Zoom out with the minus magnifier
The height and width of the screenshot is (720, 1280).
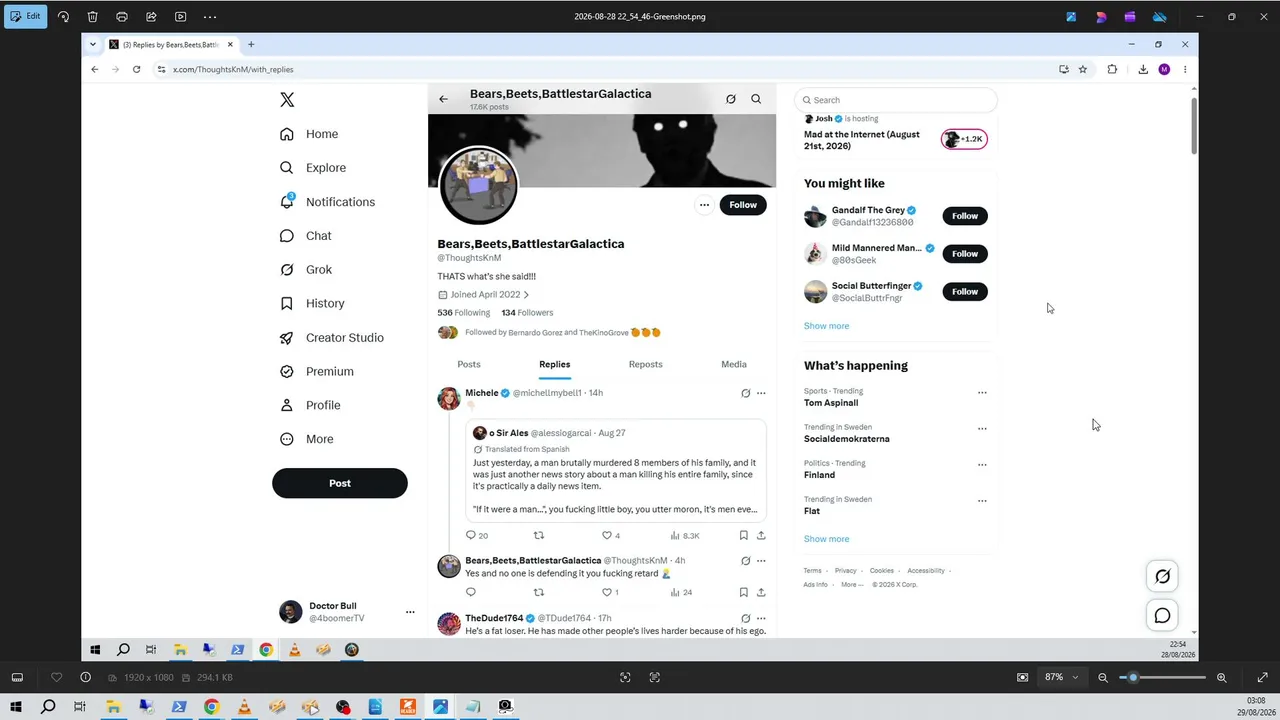point(1103,677)
